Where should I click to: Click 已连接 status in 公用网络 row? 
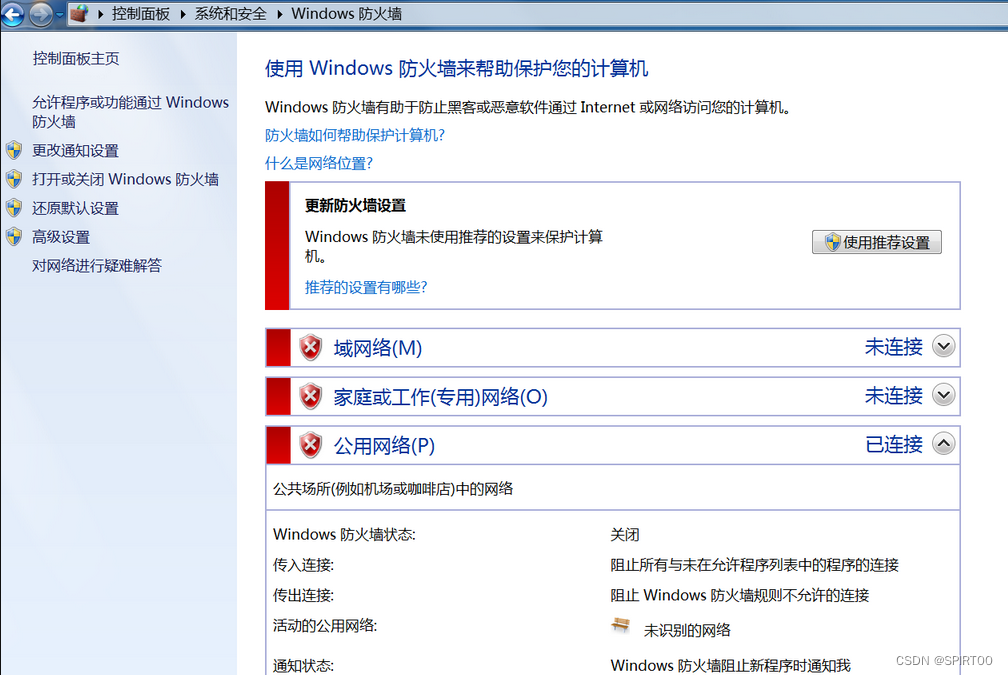coord(894,444)
